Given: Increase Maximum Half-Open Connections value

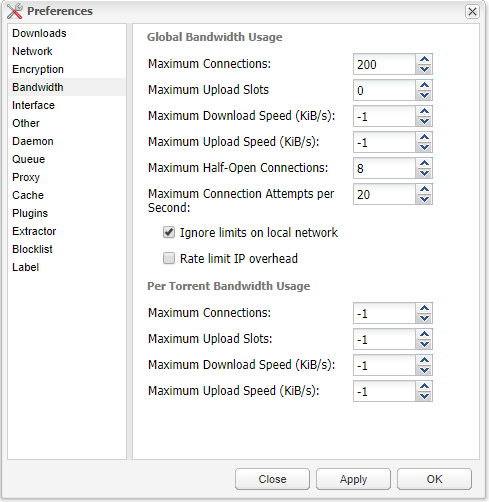Looking at the screenshot, I should point(424,163).
